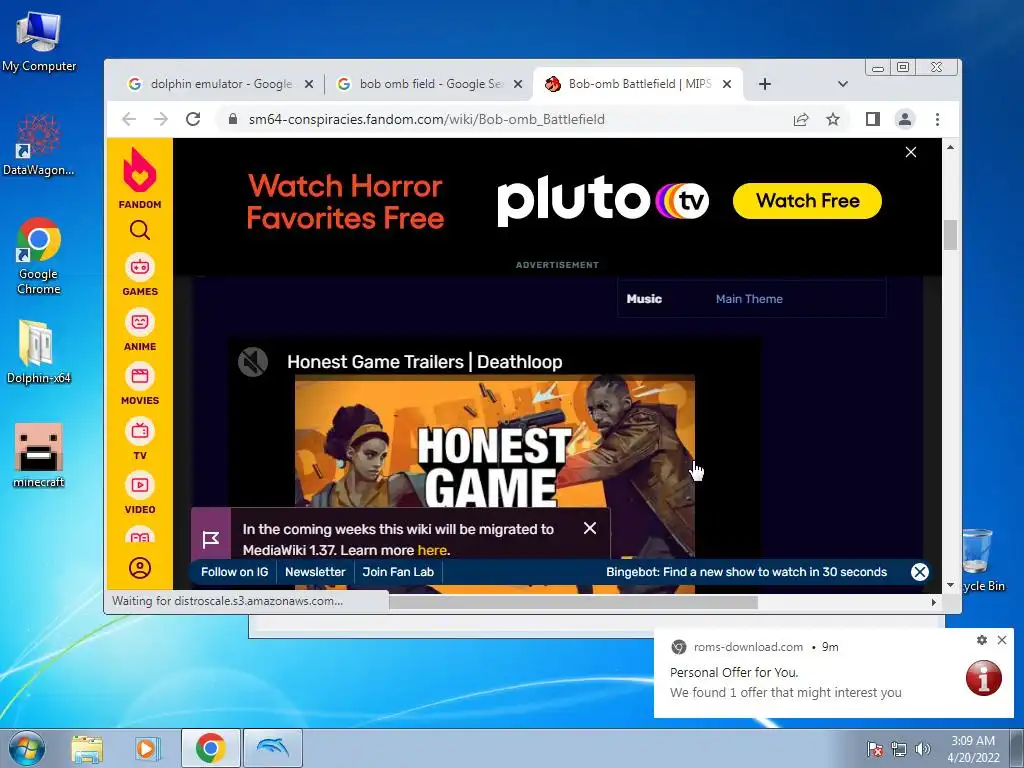Image resolution: width=1024 pixels, height=768 pixels.
Task: Close the Bingebot banner
Action: 920,572
